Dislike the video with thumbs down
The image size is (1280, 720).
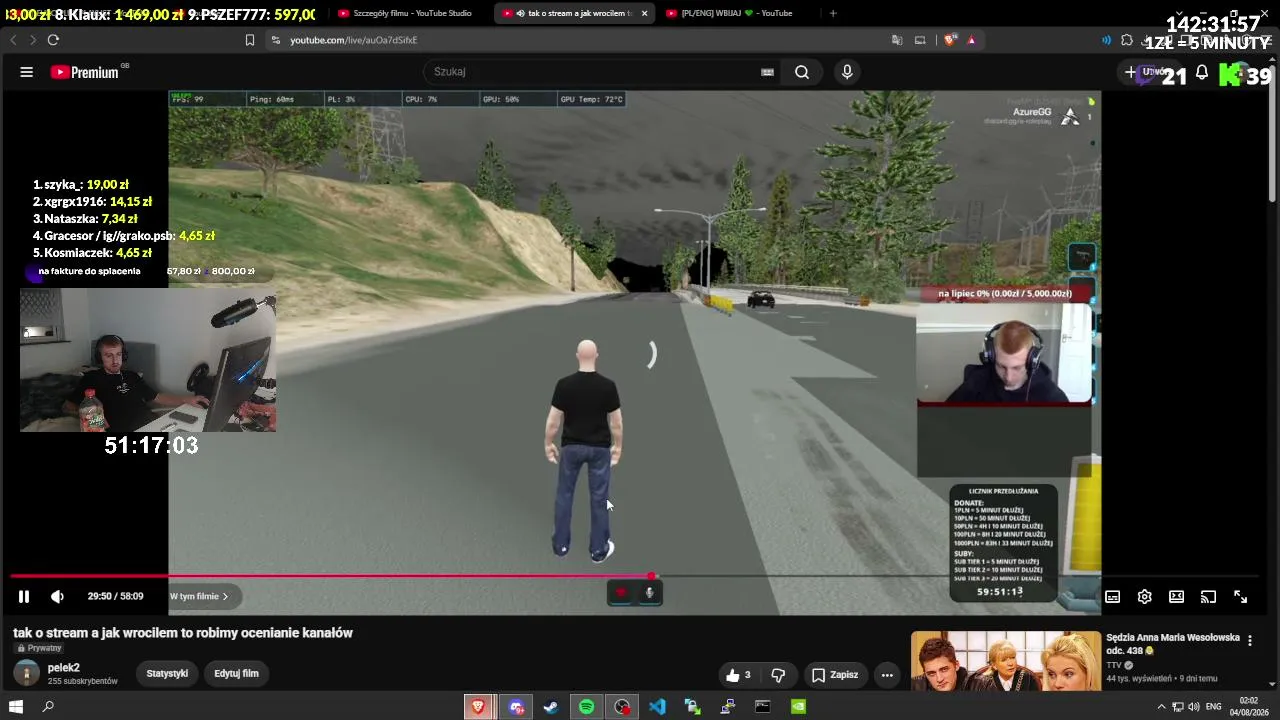[778, 675]
